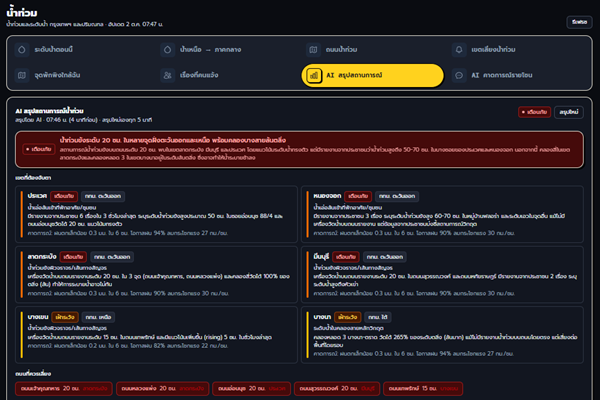Click the บางนา district name
This screenshot has height=400, width=600.
pyautogui.click(x=322, y=317)
